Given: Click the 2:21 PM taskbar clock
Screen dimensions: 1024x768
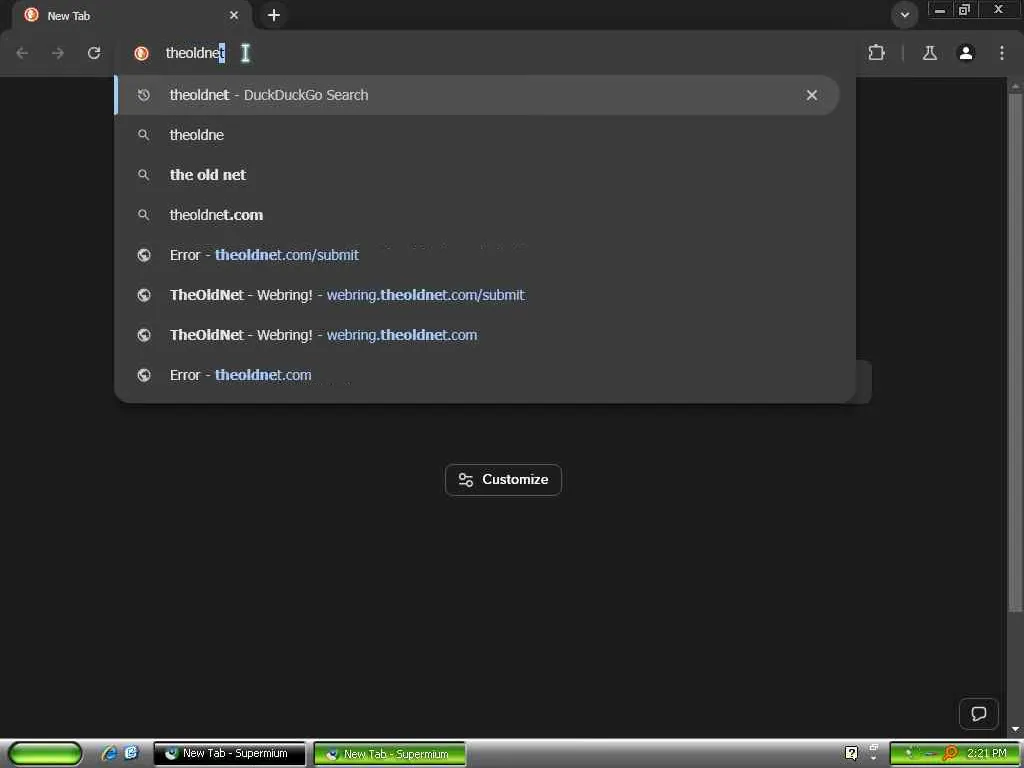Looking at the screenshot, I should pyautogui.click(x=987, y=754).
